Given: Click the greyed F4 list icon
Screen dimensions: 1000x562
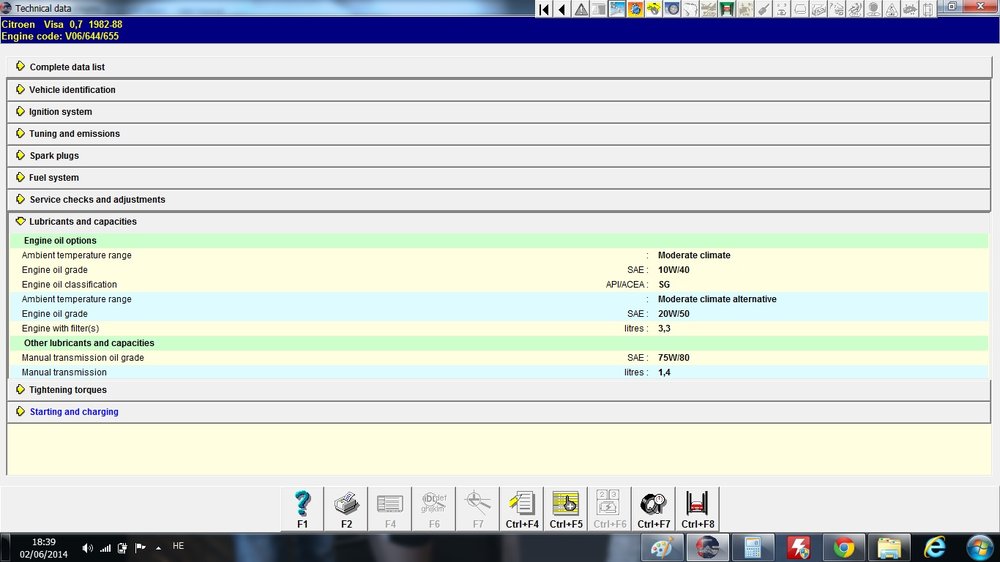Looking at the screenshot, I should click(x=390, y=508).
